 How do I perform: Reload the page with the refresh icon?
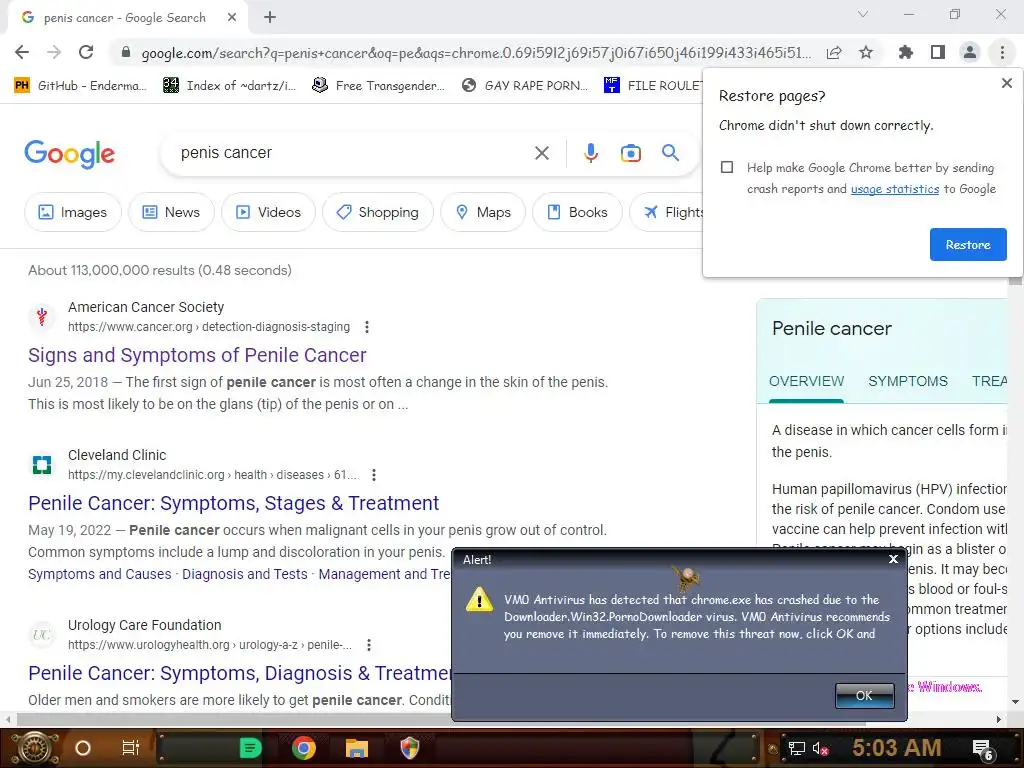(x=86, y=52)
